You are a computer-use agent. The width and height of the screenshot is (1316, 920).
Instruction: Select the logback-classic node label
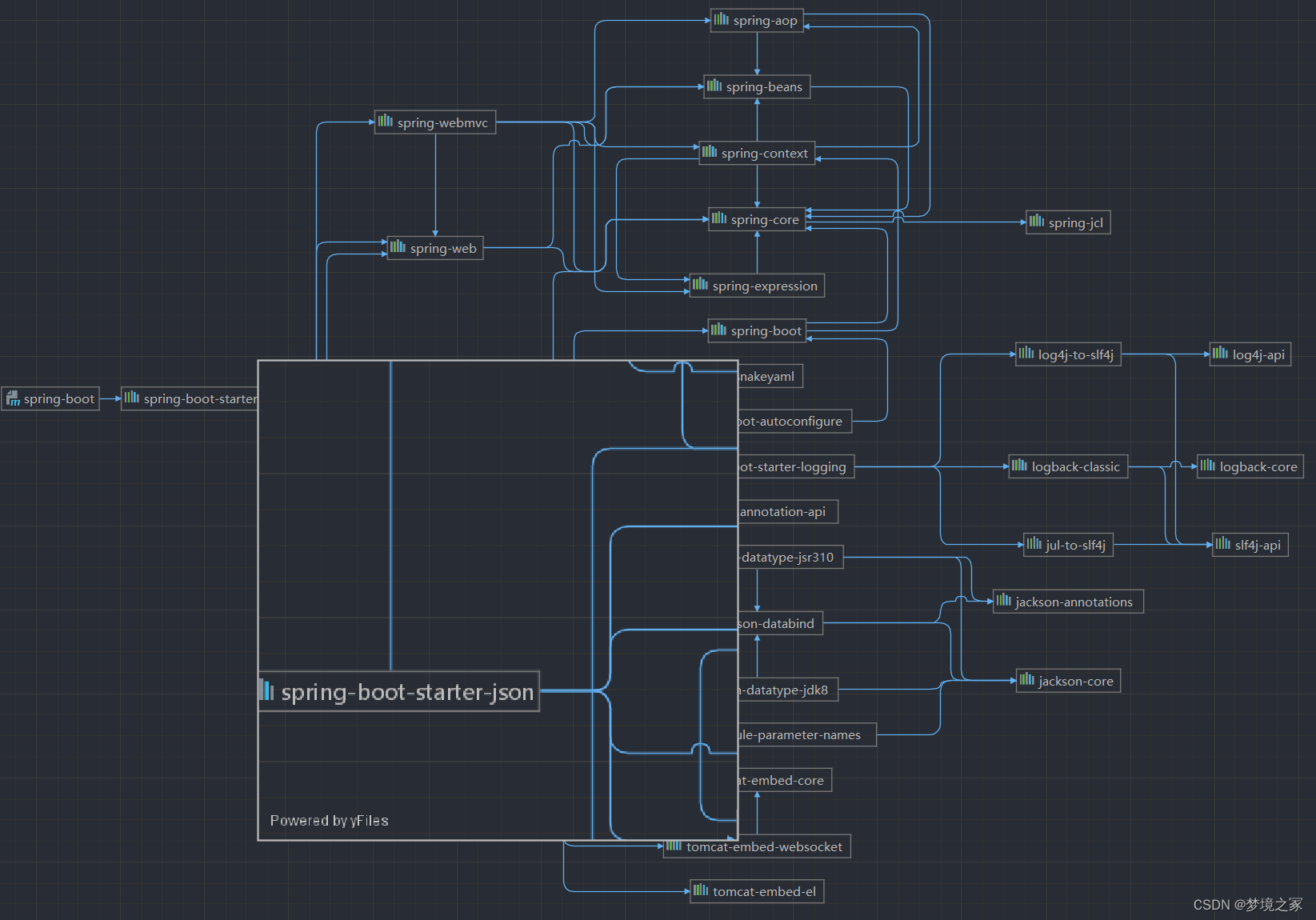tap(1076, 467)
